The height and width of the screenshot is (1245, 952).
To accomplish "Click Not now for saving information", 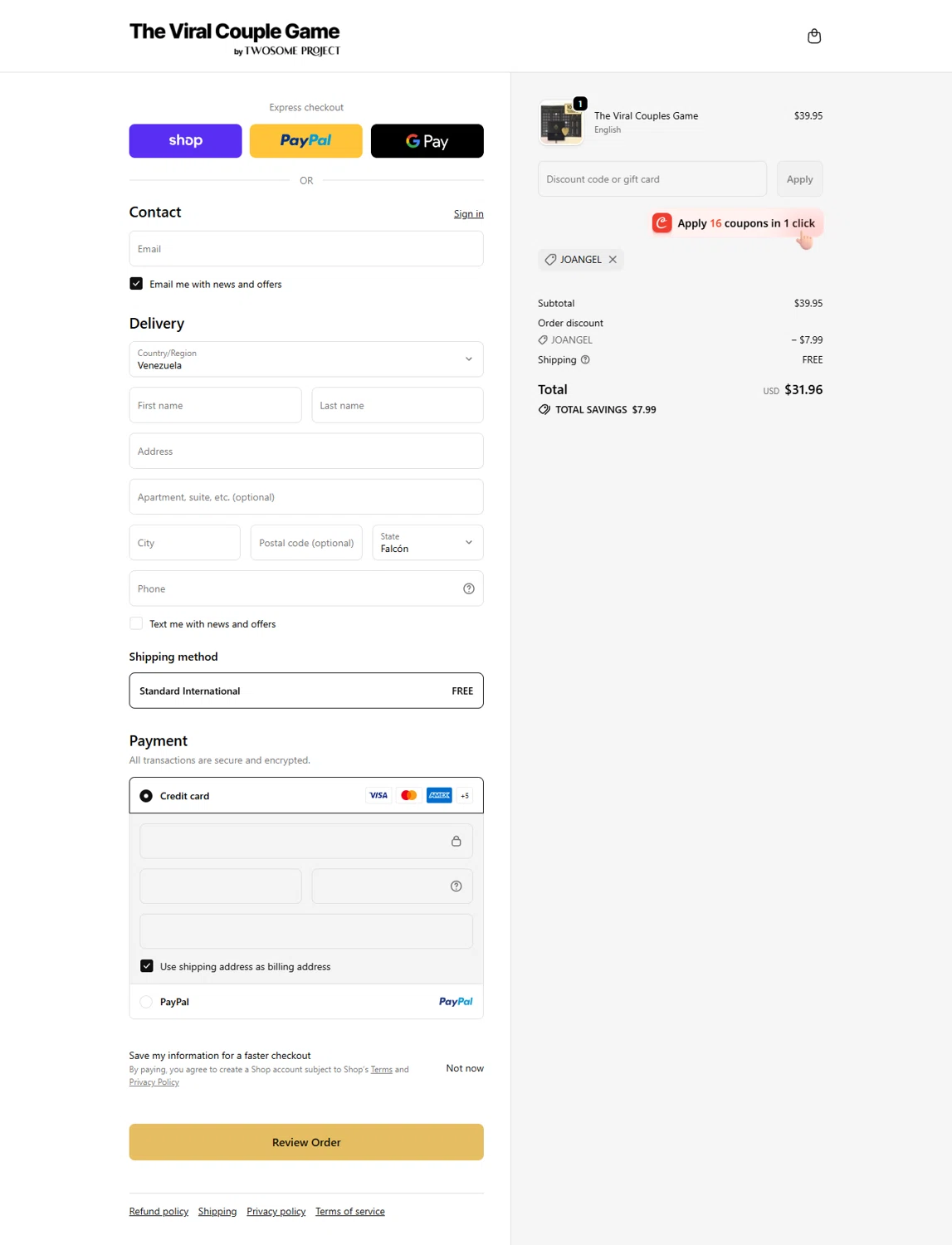I will [465, 1068].
